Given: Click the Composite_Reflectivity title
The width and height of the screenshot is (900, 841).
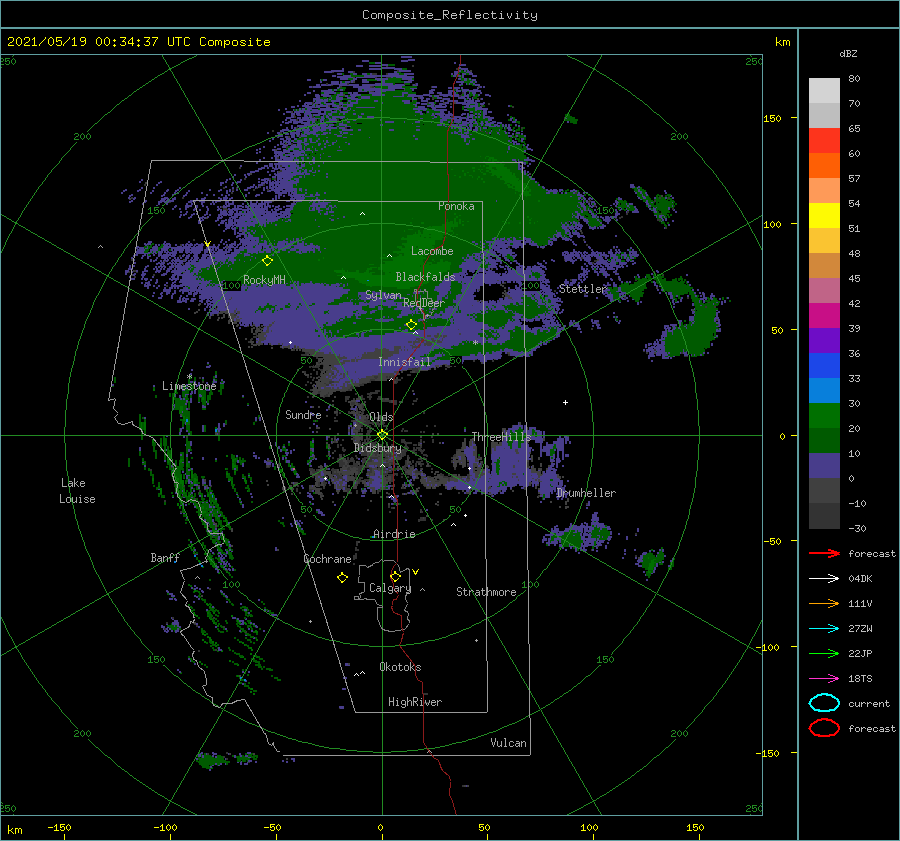Looking at the screenshot, I should coord(450,15).
